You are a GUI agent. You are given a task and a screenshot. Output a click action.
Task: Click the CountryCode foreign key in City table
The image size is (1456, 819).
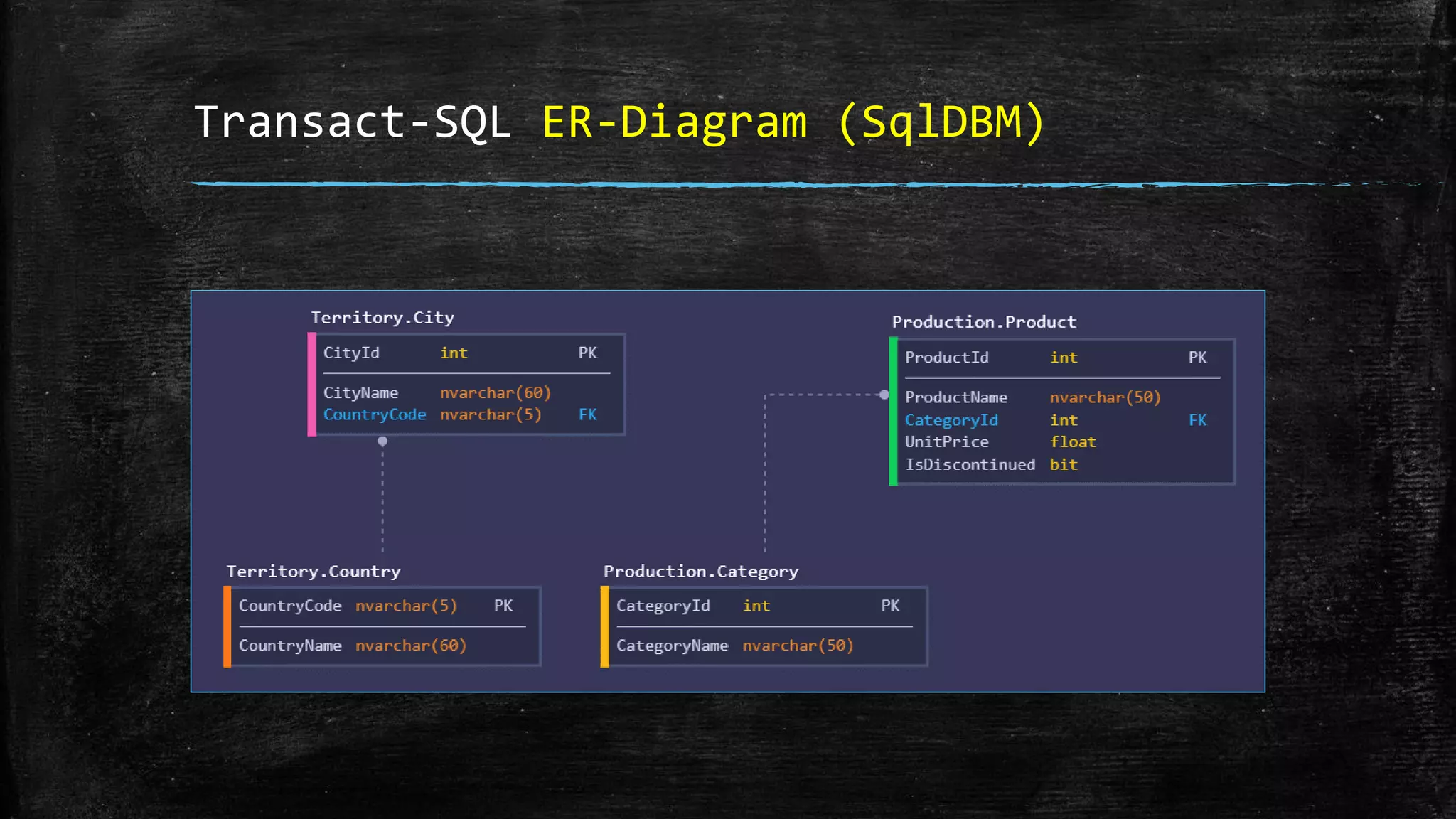pyautogui.click(x=375, y=414)
